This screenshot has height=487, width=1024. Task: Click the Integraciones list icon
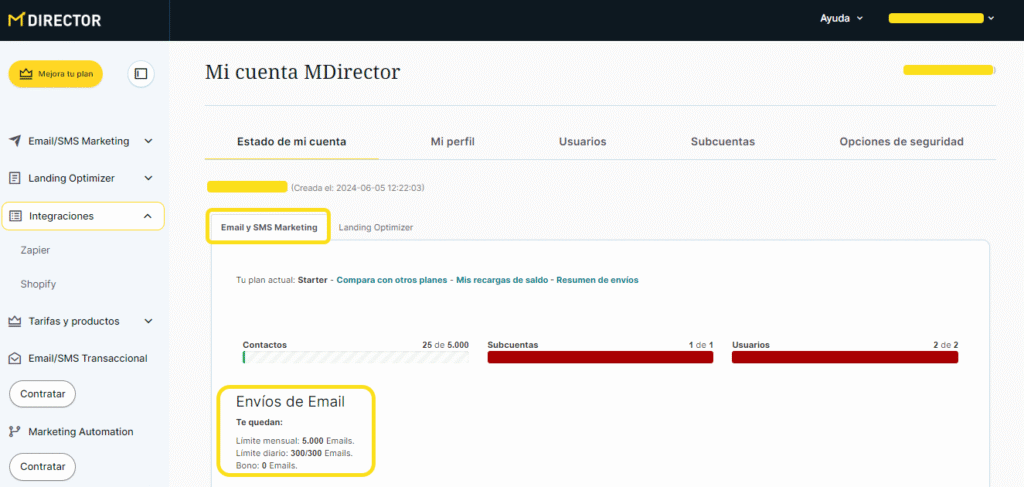tap(15, 216)
